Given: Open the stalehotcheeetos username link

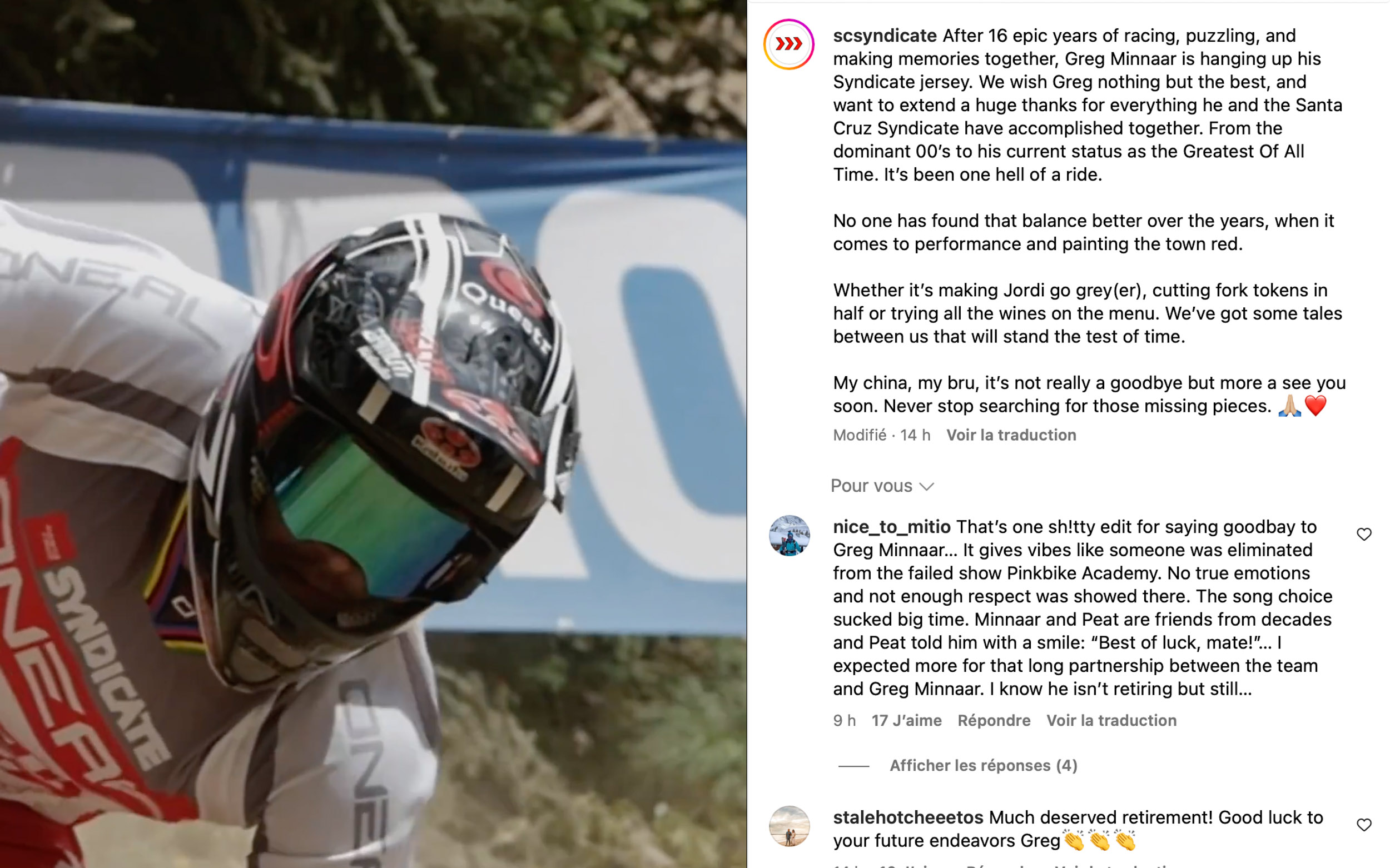Looking at the screenshot, I should pos(908,817).
